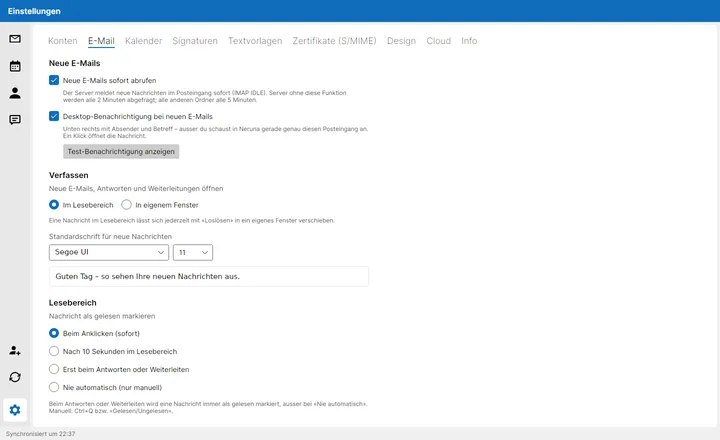Image resolution: width=720 pixels, height=440 pixels.
Task: Click the add account person-plus icon
Action: pyautogui.click(x=15, y=350)
